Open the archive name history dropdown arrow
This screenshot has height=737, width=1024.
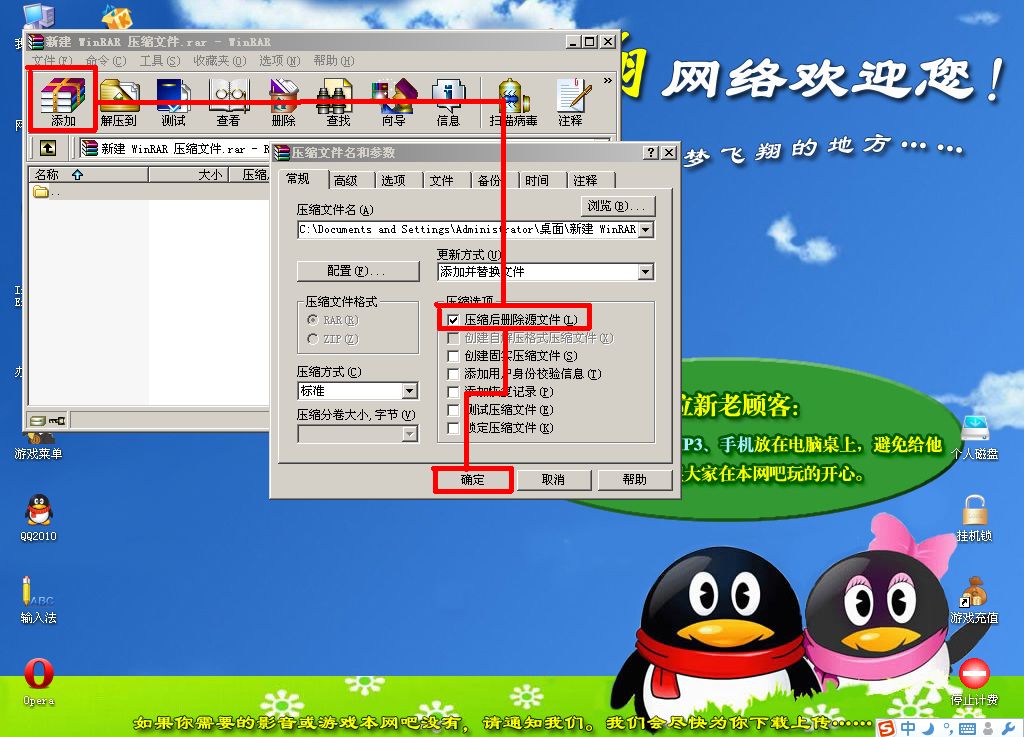pyautogui.click(x=647, y=229)
